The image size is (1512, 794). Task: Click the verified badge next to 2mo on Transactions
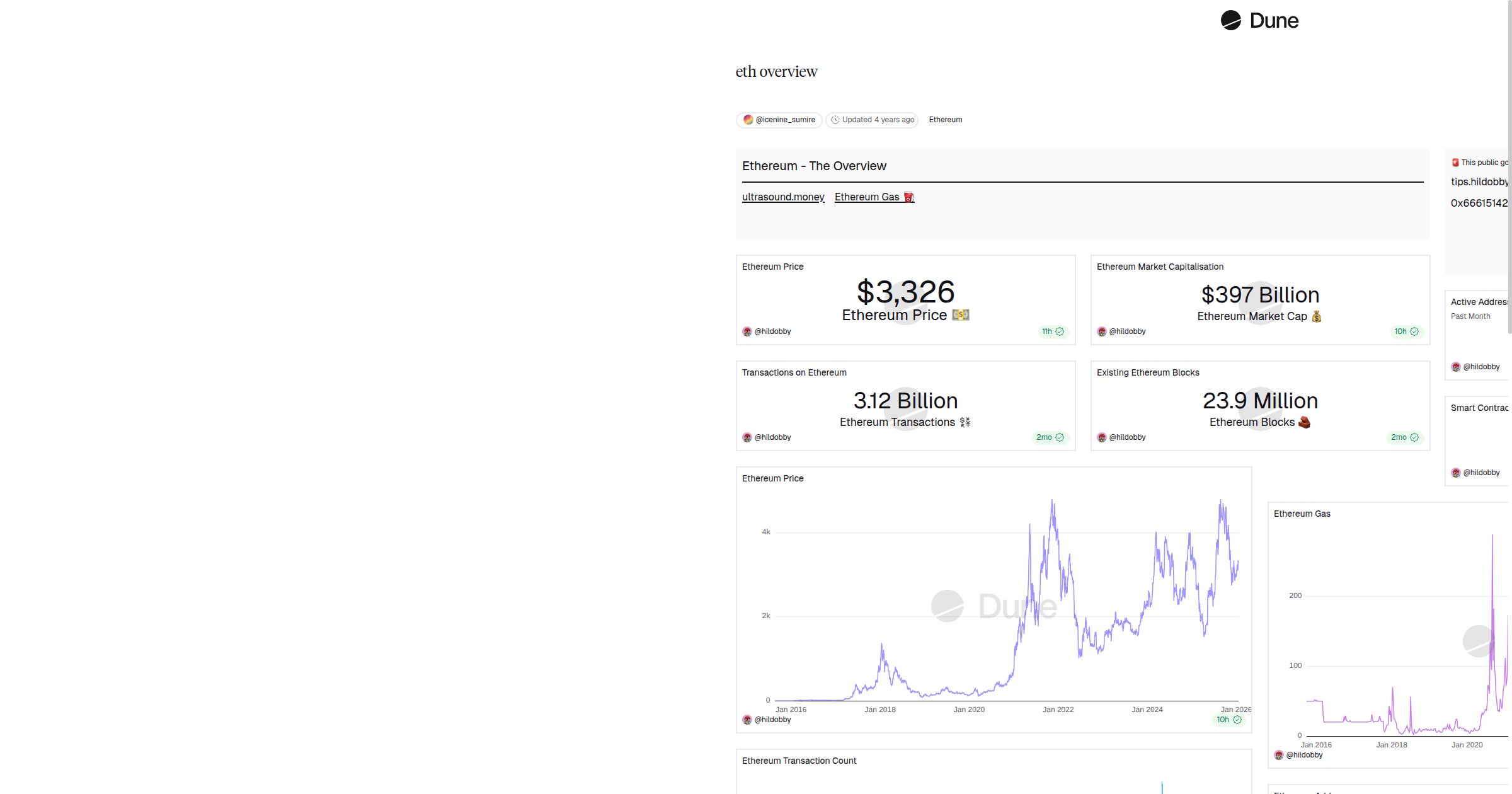pos(1058,437)
